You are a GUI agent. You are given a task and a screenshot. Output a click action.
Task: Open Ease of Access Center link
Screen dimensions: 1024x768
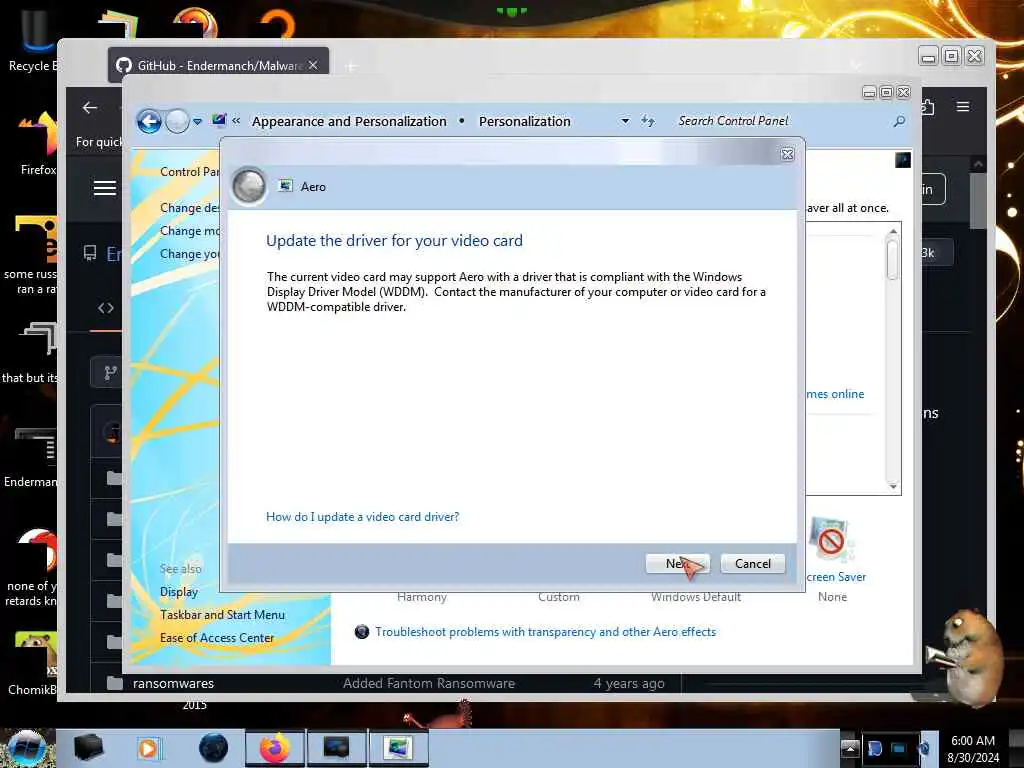click(x=217, y=637)
